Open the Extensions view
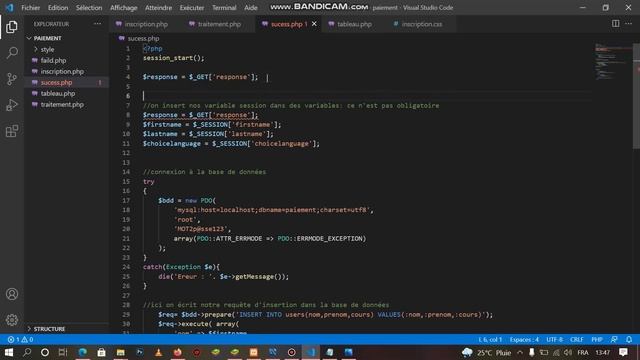Image resolution: width=640 pixels, height=360 pixels. 12,131
